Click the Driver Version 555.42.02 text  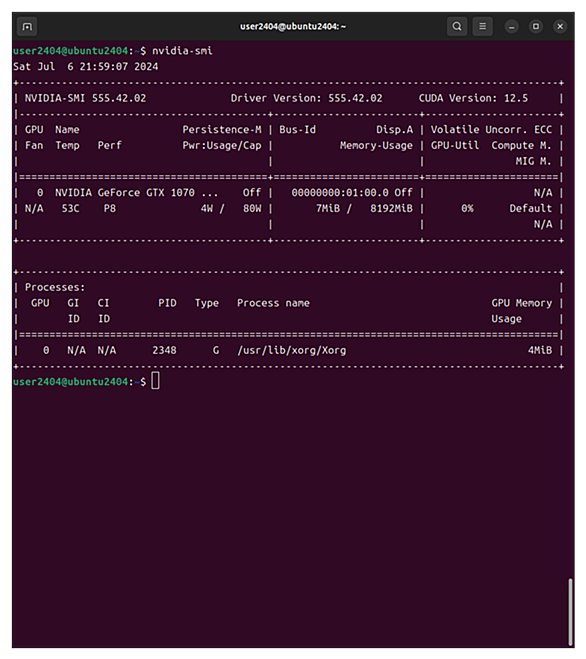click(x=306, y=98)
